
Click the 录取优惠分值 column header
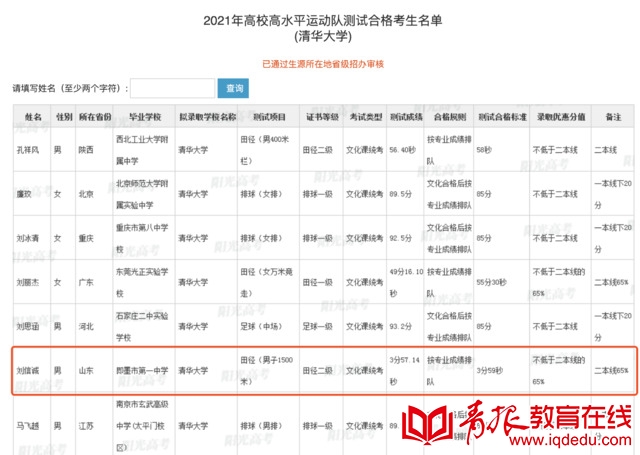tap(561, 117)
